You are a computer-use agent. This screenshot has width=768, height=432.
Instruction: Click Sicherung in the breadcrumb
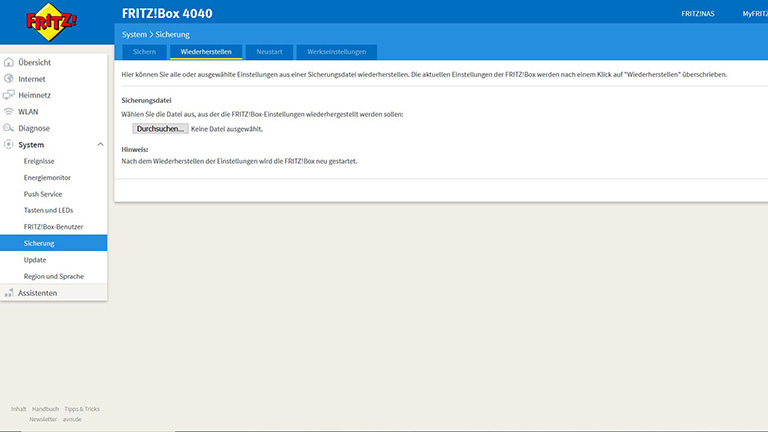[x=172, y=34]
